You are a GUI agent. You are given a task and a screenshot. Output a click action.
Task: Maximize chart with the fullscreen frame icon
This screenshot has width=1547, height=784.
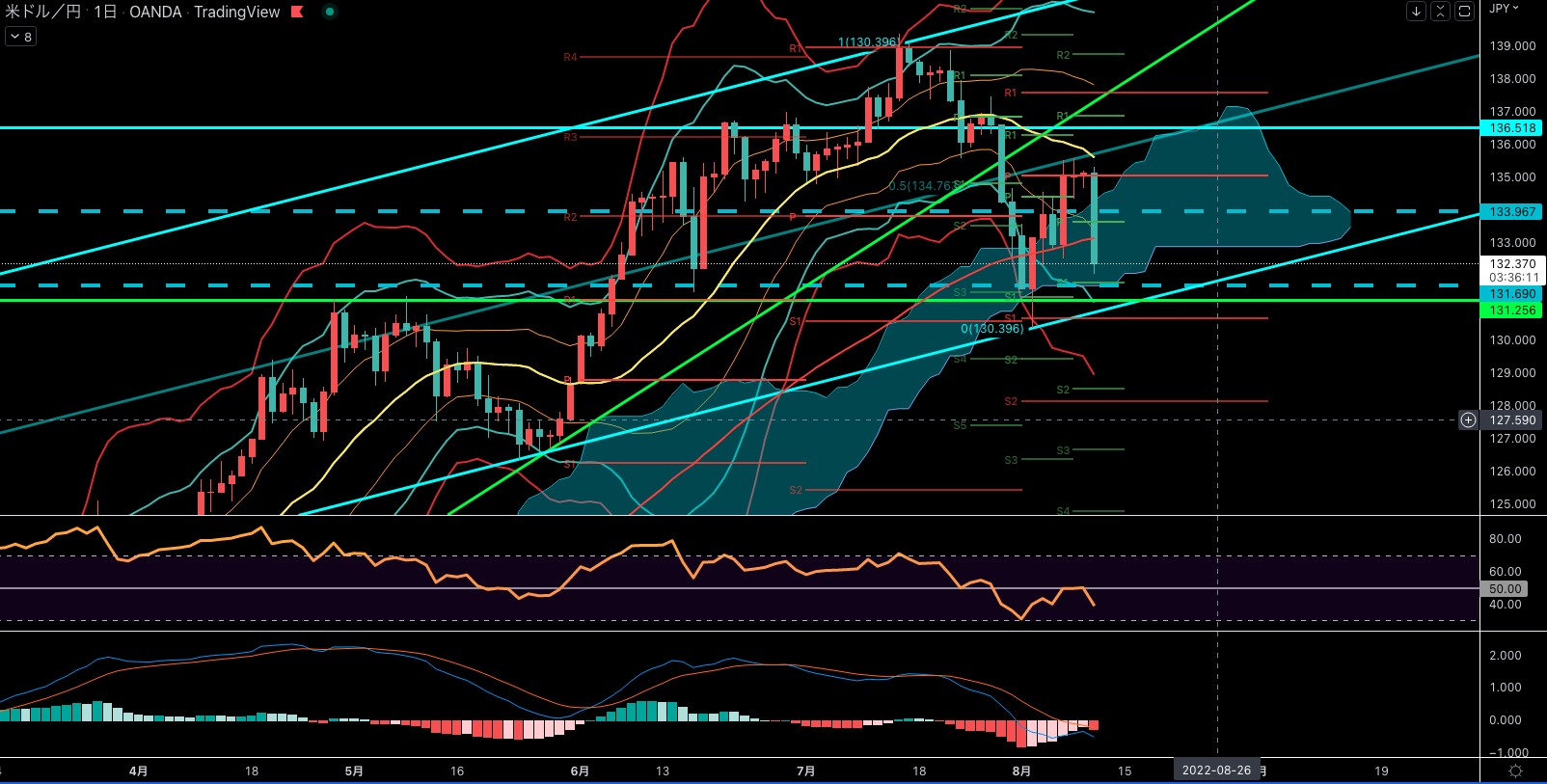(x=1464, y=12)
